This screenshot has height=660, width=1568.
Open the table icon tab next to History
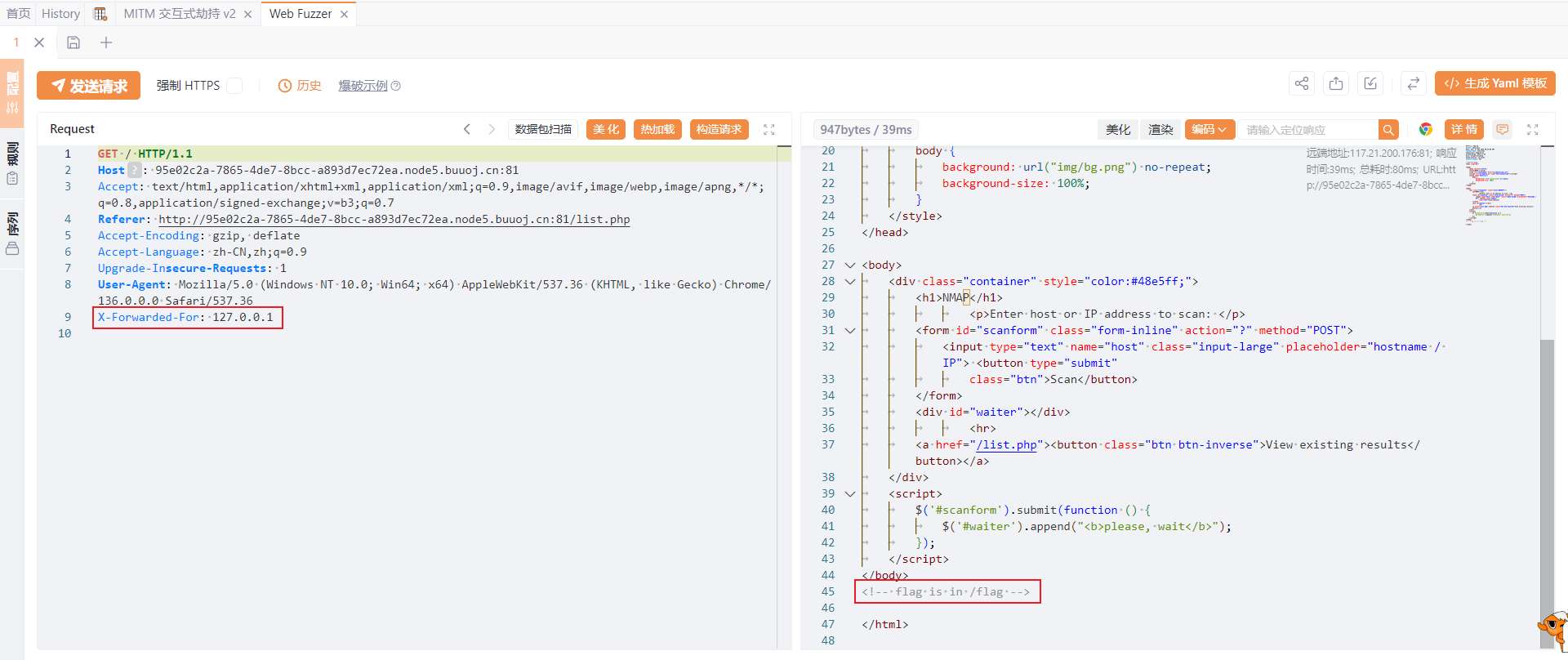[x=100, y=13]
